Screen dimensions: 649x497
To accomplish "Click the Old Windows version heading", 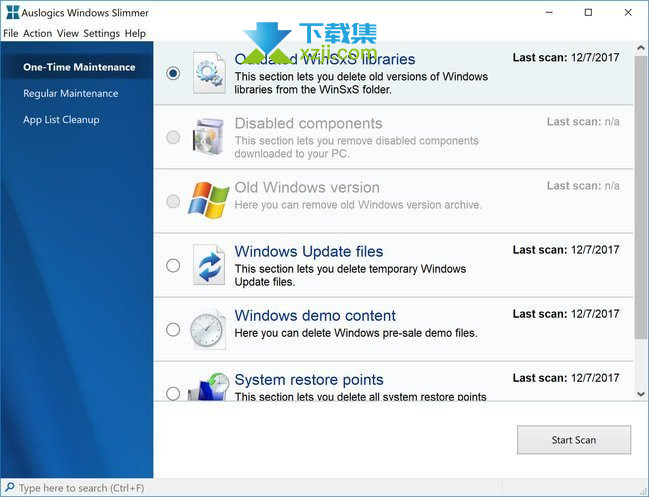I will click(x=307, y=187).
